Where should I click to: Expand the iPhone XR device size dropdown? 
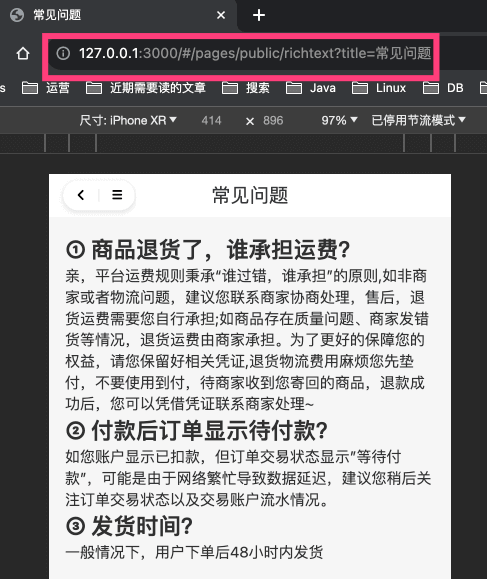pyautogui.click(x=128, y=120)
